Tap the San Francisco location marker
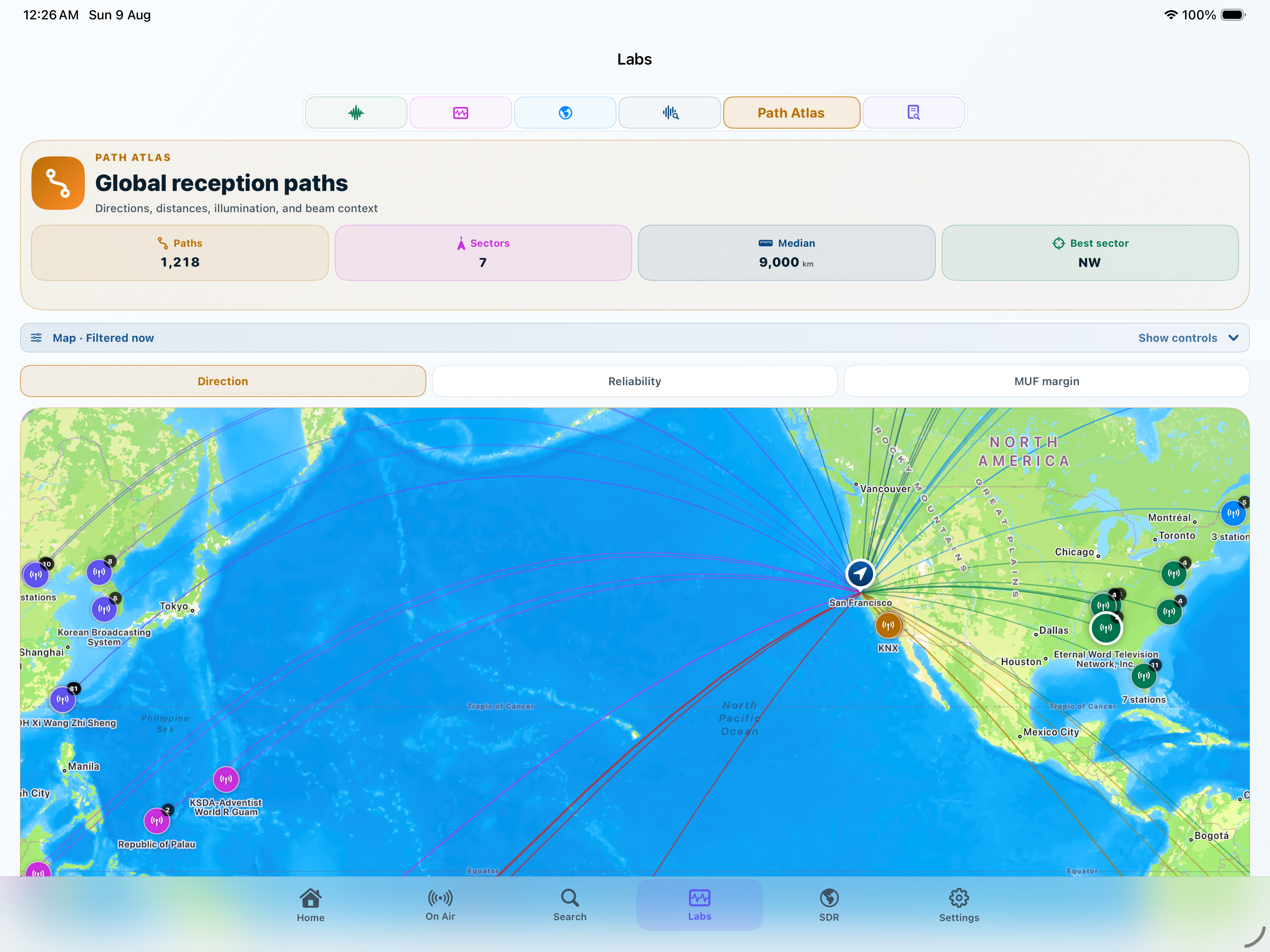 click(x=860, y=573)
